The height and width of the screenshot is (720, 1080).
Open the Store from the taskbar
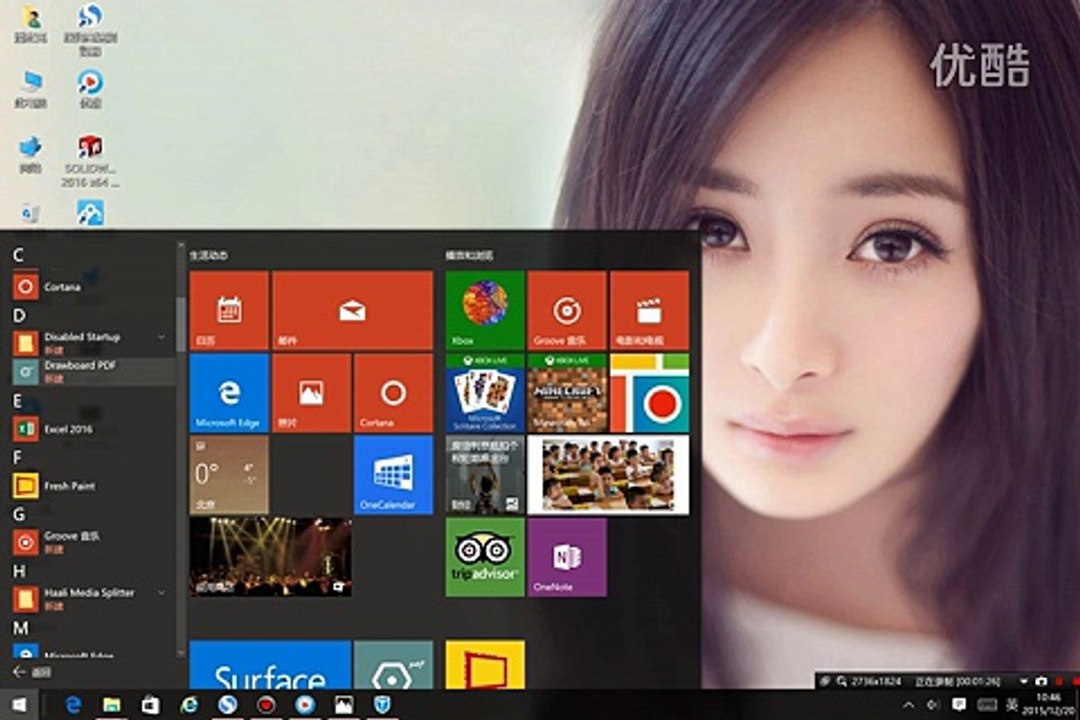[150, 705]
